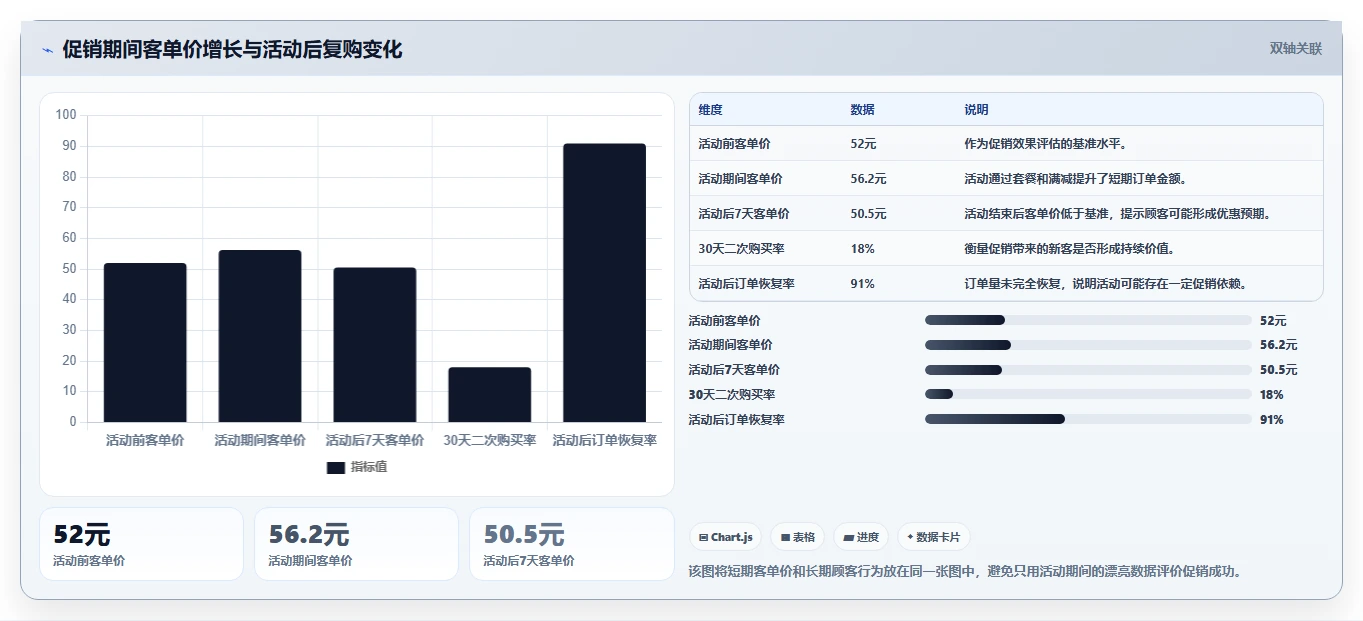Click the 数据卡片 tag chip

point(933,537)
